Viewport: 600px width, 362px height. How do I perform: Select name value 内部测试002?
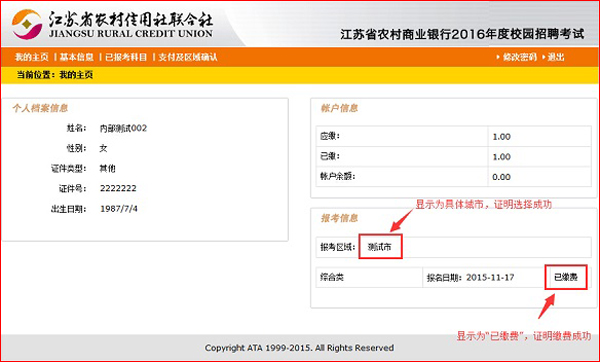[123, 128]
